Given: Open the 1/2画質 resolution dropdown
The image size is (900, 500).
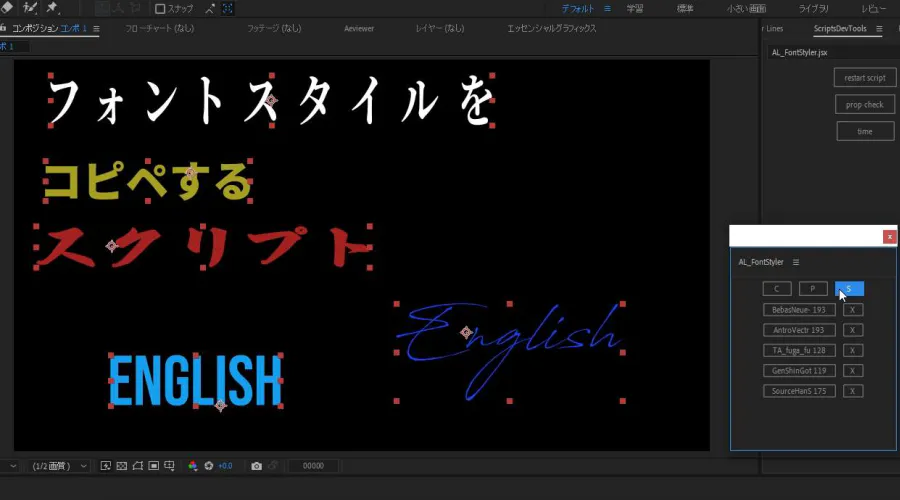Looking at the screenshot, I should coord(59,466).
